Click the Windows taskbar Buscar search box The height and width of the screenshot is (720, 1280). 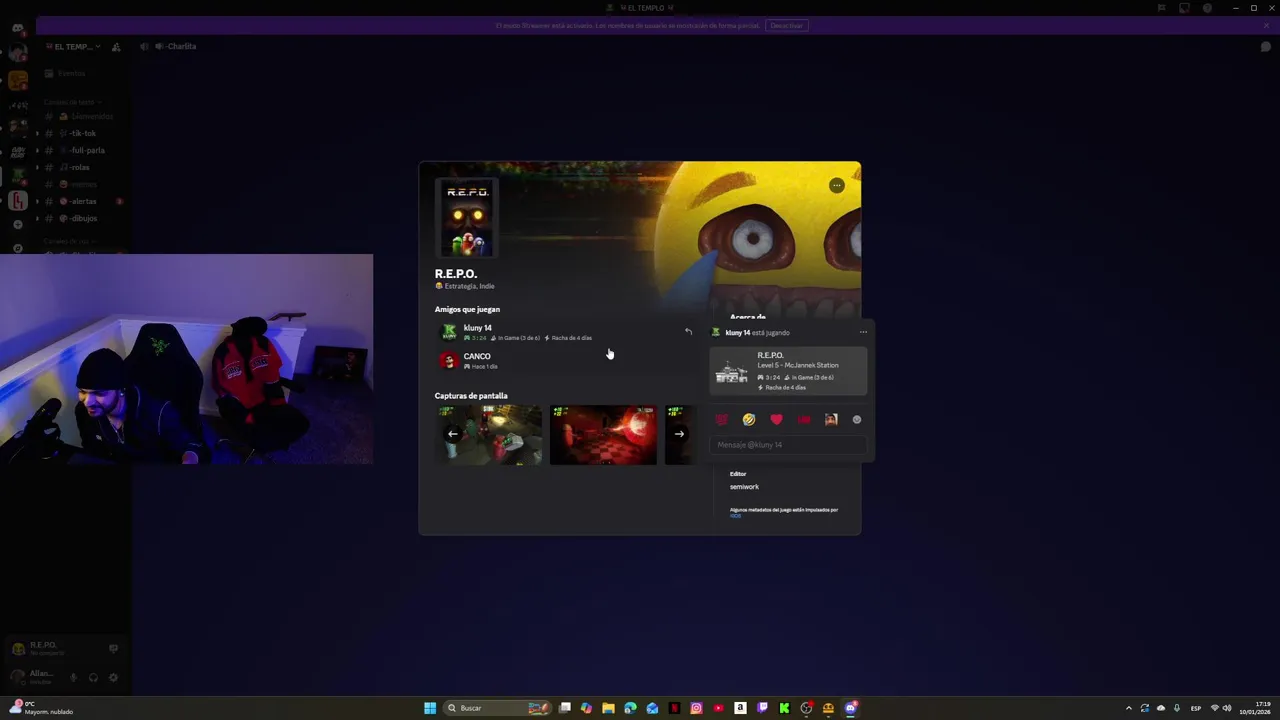[x=496, y=708]
